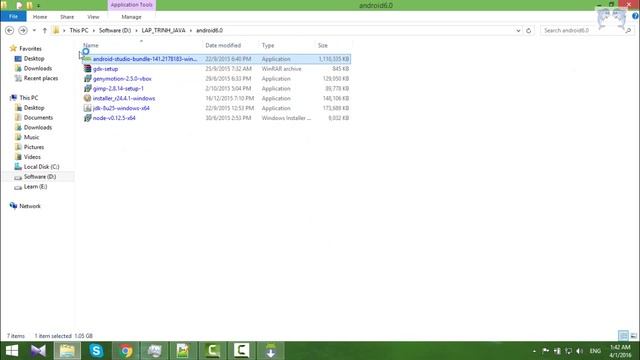Click the gdx-setup WinRAR icon
Screen dimensions: 640x360
pyautogui.click(x=87, y=69)
